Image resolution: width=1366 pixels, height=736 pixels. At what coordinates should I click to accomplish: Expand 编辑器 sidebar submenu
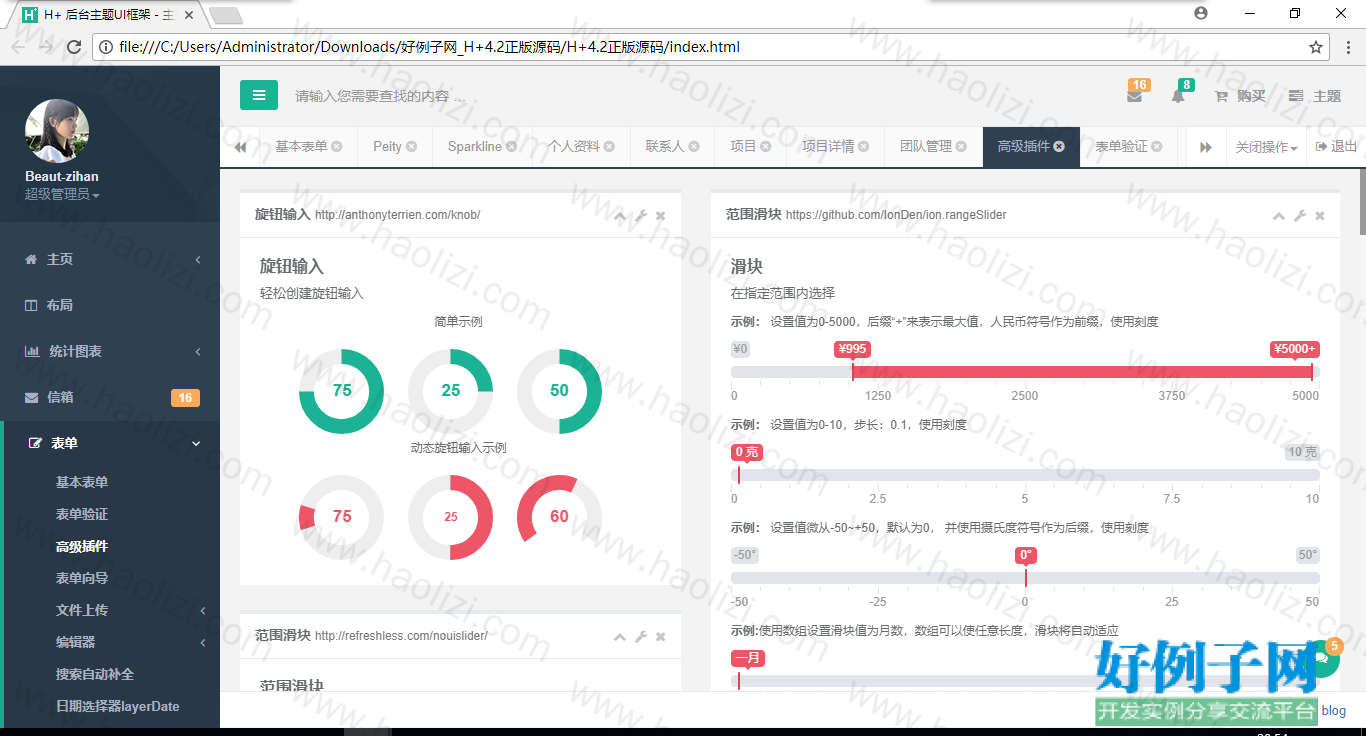(112, 642)
